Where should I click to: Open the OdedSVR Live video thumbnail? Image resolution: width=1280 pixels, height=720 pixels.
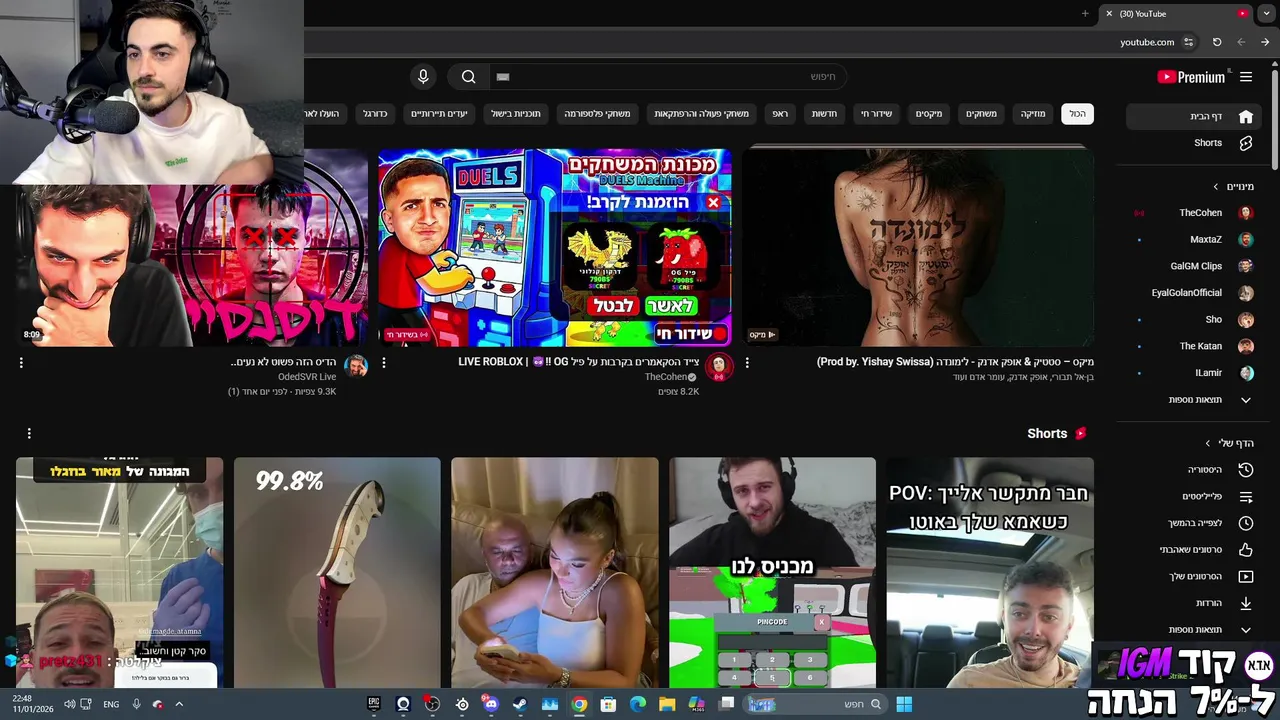coord(192,265)
